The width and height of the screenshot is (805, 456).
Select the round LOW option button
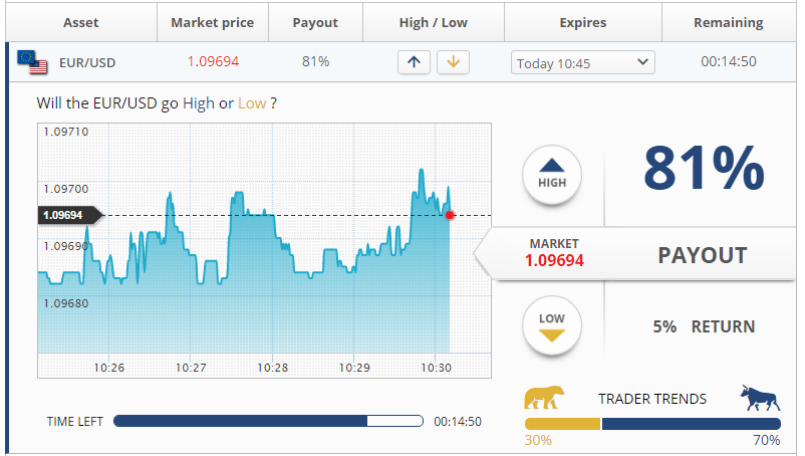tap(552, 326)
